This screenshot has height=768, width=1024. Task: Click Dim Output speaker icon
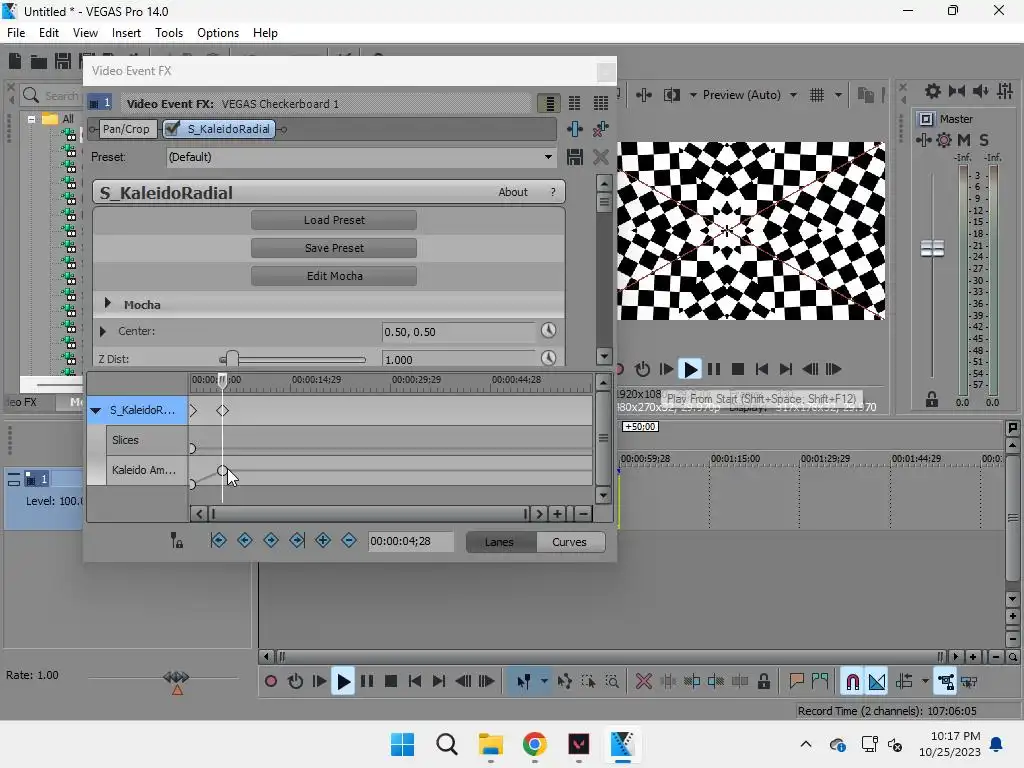(981, 91)
